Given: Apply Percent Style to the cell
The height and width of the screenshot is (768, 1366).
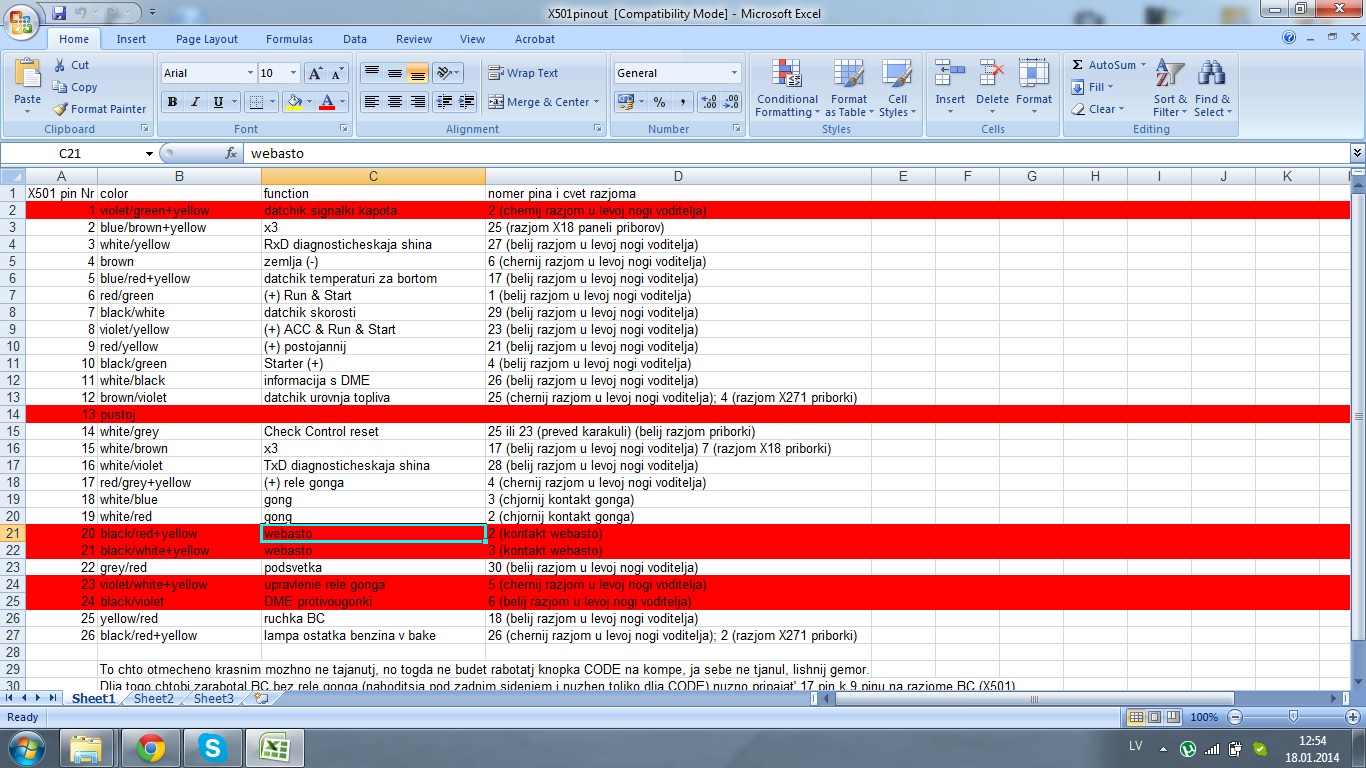Looking at the screenshot, I should pos(659,102).
